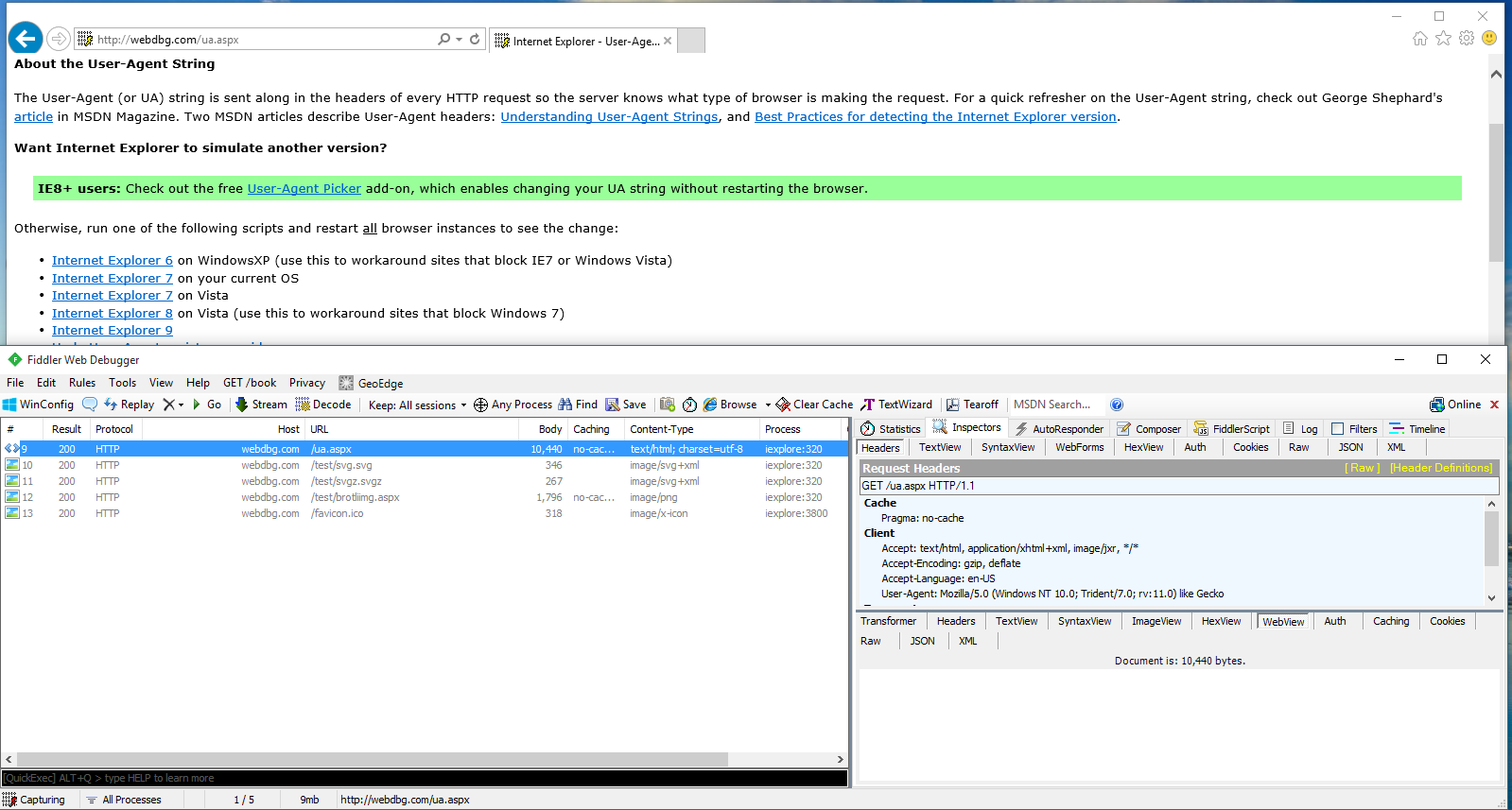
Task: Replay the selected session in Fiddler
Action: [130, 405]
